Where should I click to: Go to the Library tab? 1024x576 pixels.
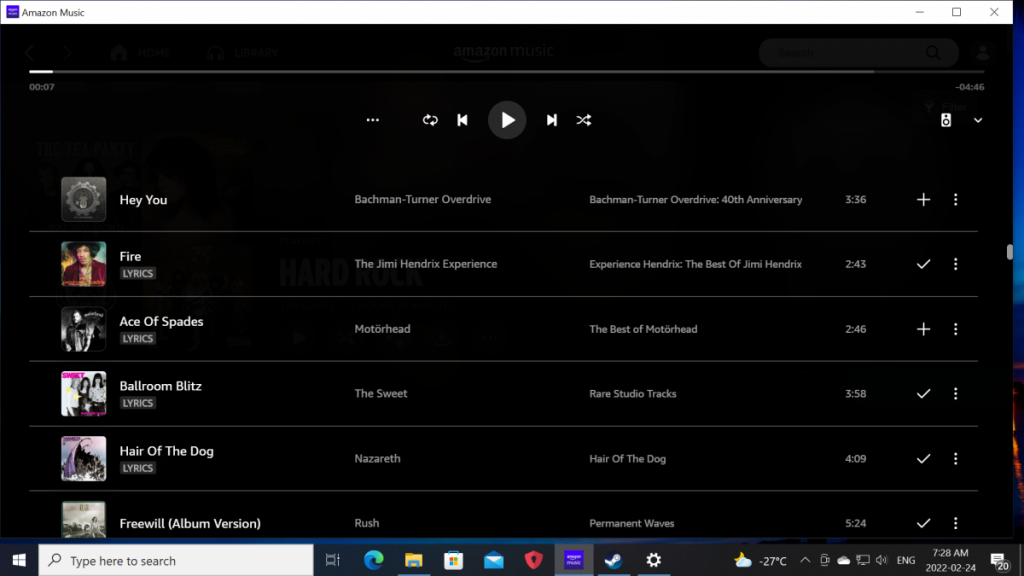242,53
